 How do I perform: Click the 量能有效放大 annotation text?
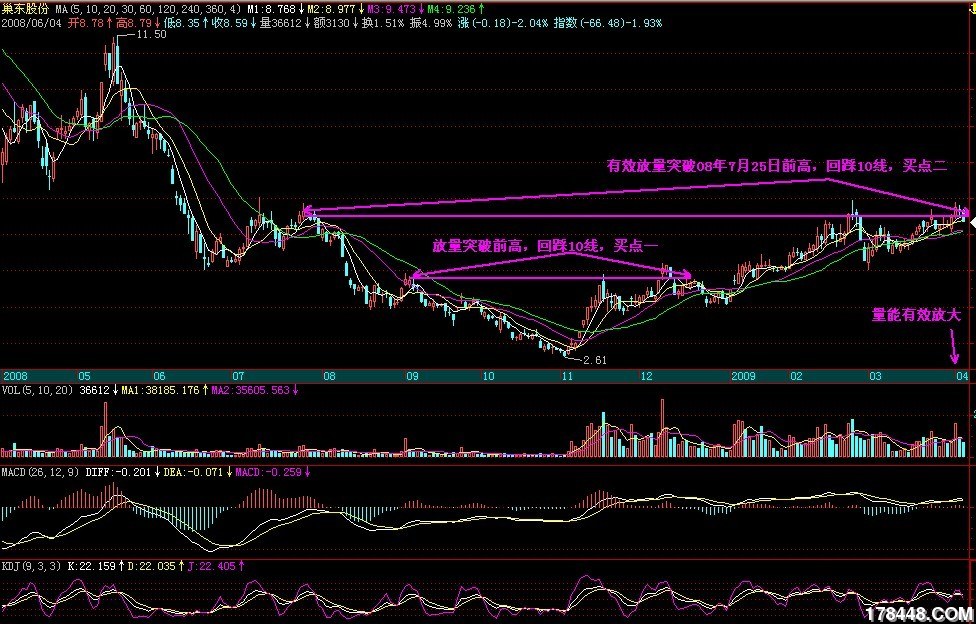(915, 314)
